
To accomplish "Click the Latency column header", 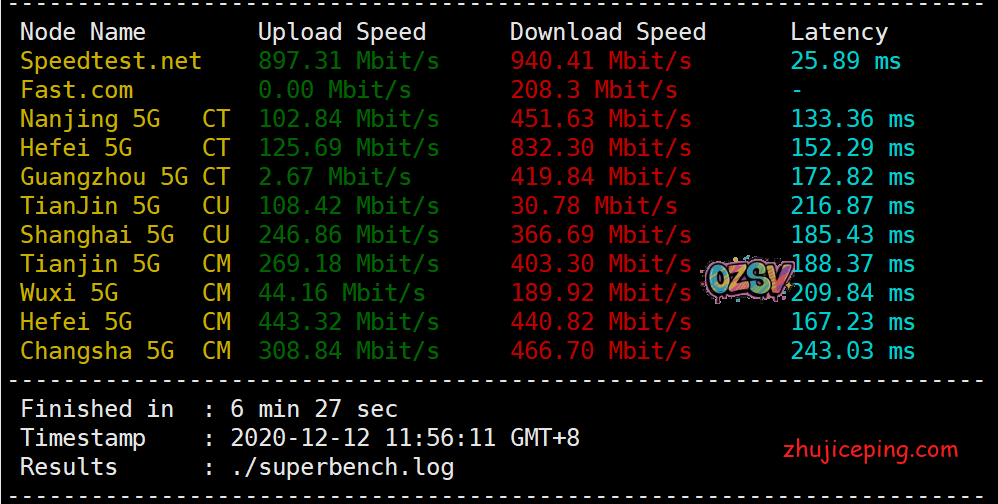I will (x=839, y=32).
